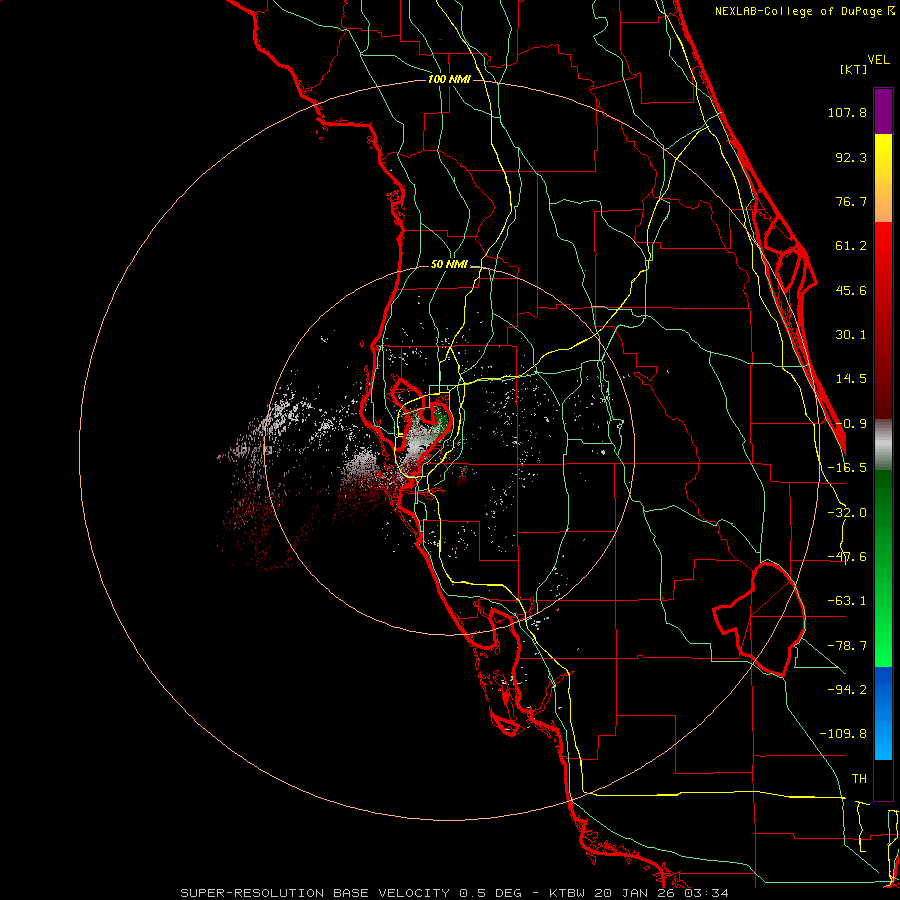Pick the green band of the velocity scale
Screen dimensions: 900x900
tap(883, 568)
